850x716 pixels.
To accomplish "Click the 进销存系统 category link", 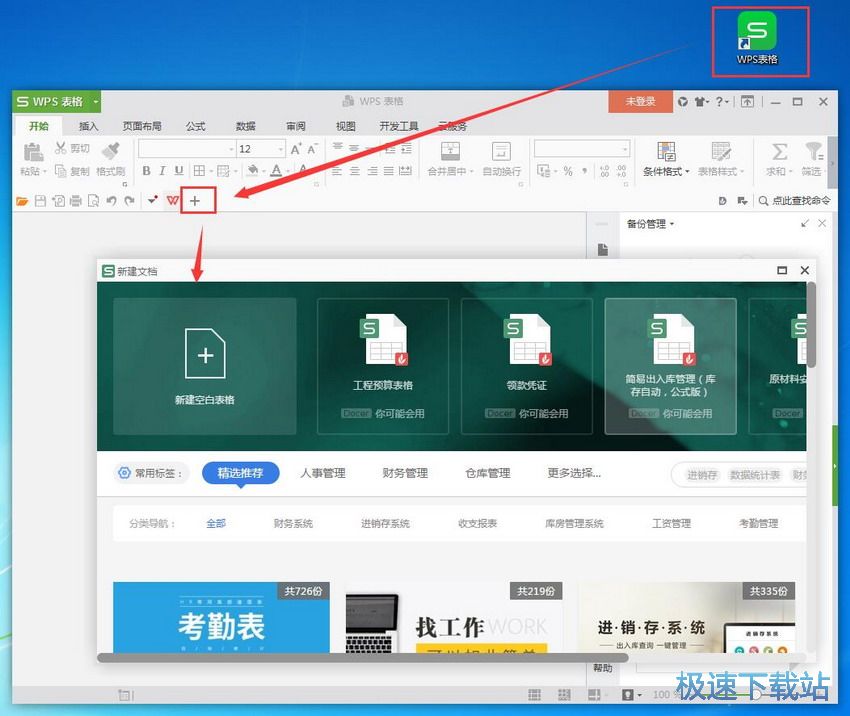I will pos(385,524).
